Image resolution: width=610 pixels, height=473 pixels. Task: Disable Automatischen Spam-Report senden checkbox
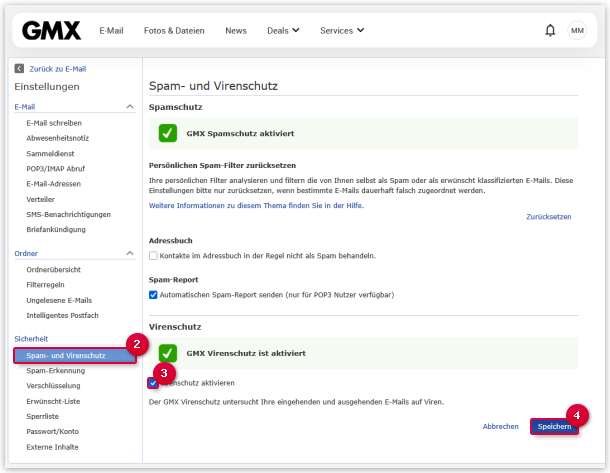tap(153, 295)
